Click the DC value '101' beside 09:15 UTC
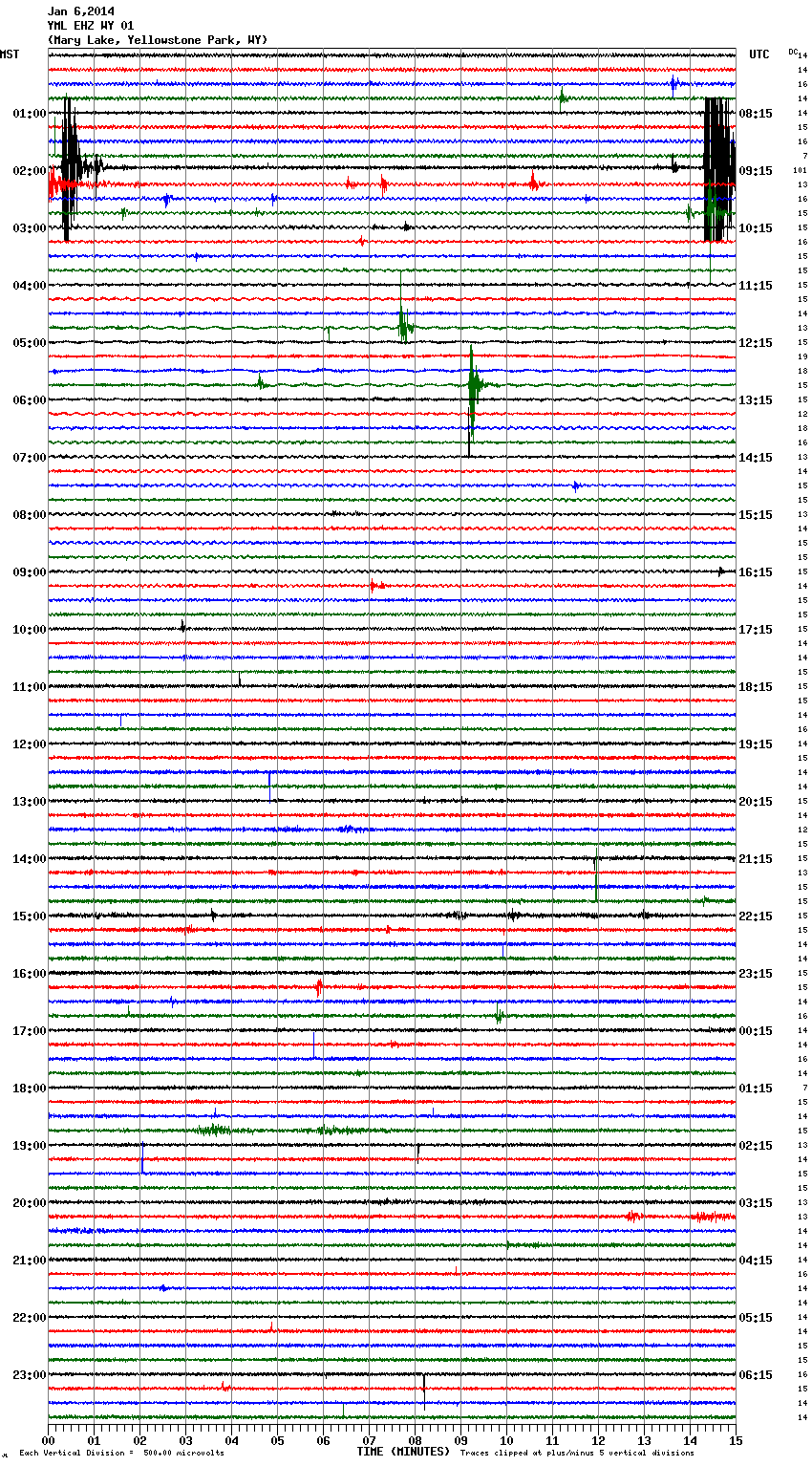 tap(801, 170)
